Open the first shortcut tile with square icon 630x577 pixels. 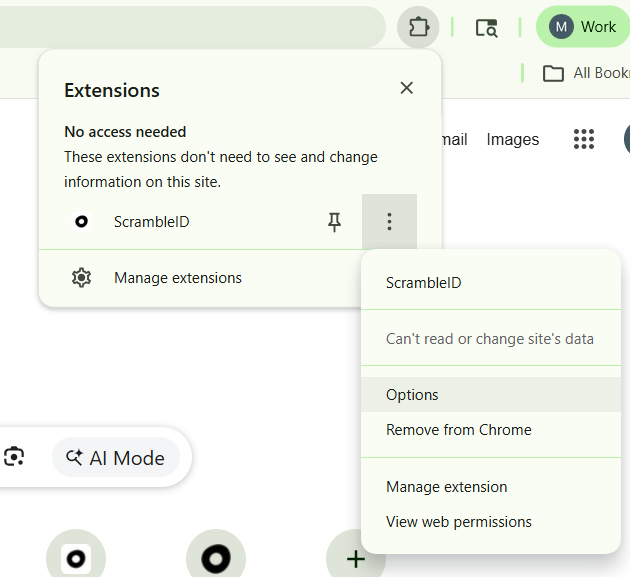76,558
